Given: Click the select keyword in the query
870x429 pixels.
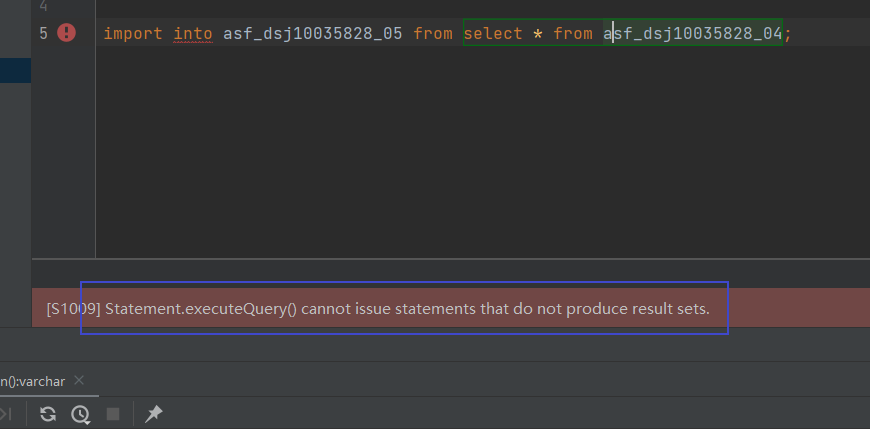Looking at the screenshot, I should (490, 34).
